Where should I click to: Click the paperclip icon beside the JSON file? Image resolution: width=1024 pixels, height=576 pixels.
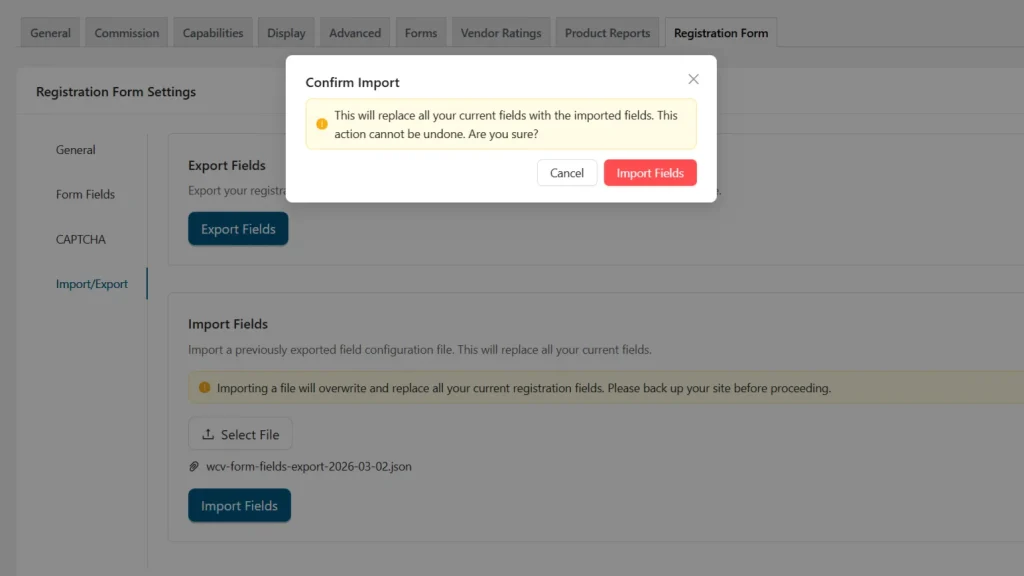195,466
